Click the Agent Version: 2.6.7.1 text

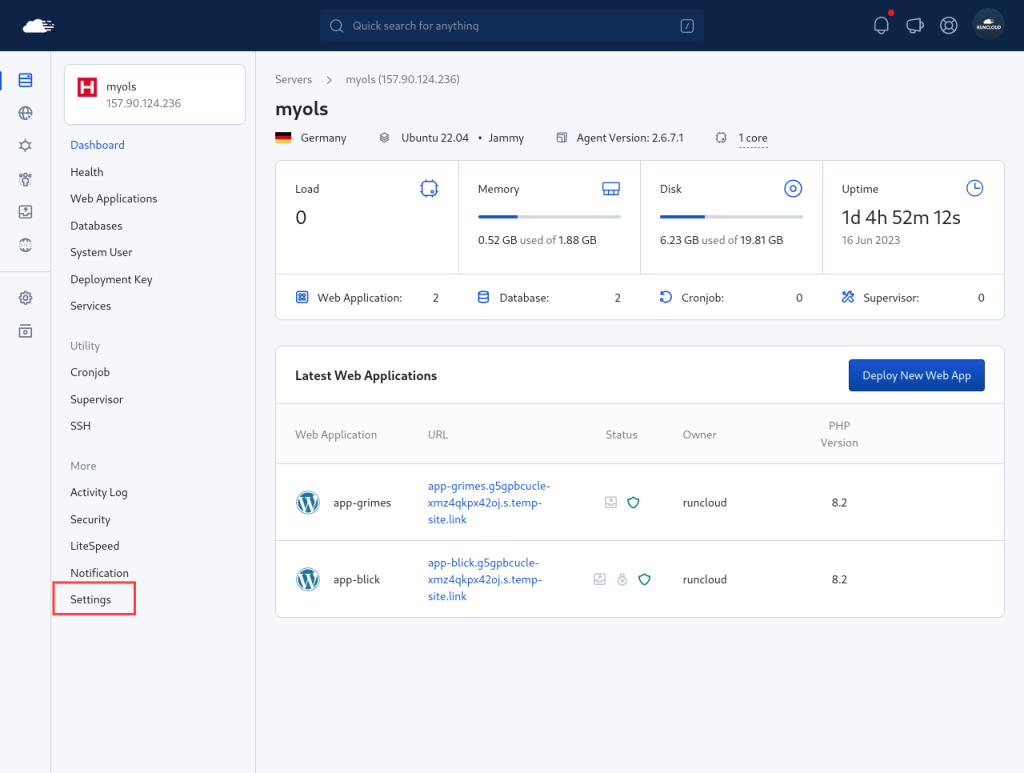click(630, 138)
